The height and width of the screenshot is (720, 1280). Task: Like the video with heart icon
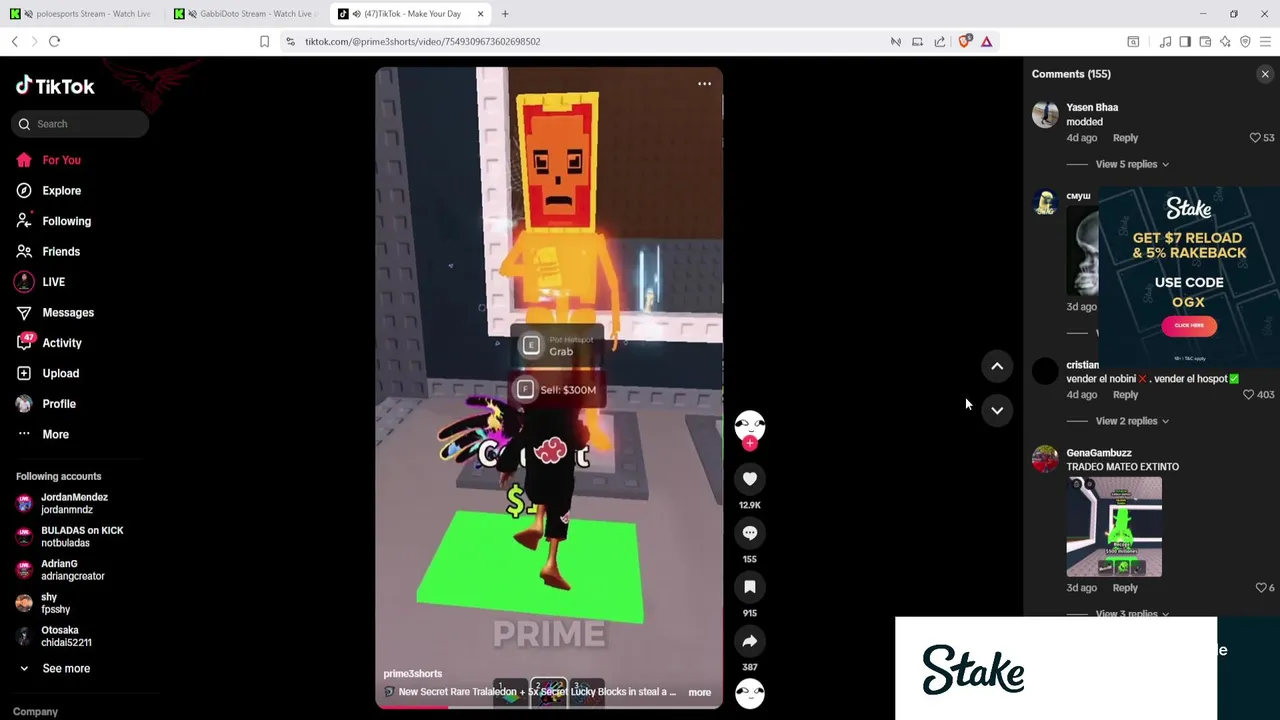click(750, 479)
